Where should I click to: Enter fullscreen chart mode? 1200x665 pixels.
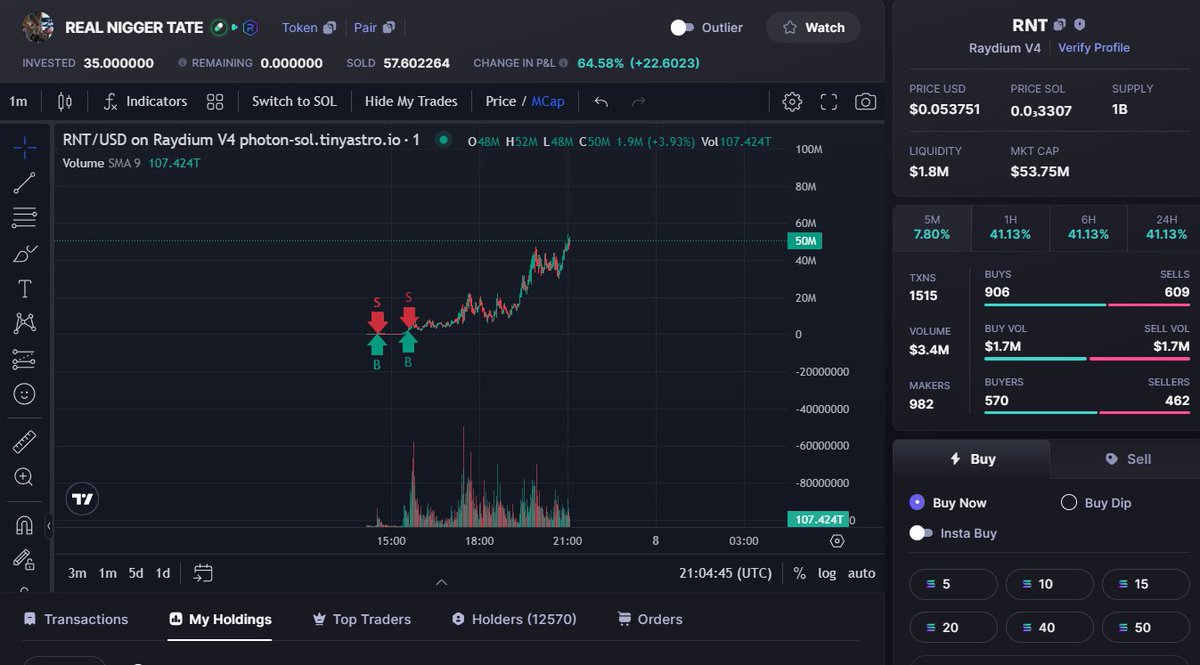[829, 101]
